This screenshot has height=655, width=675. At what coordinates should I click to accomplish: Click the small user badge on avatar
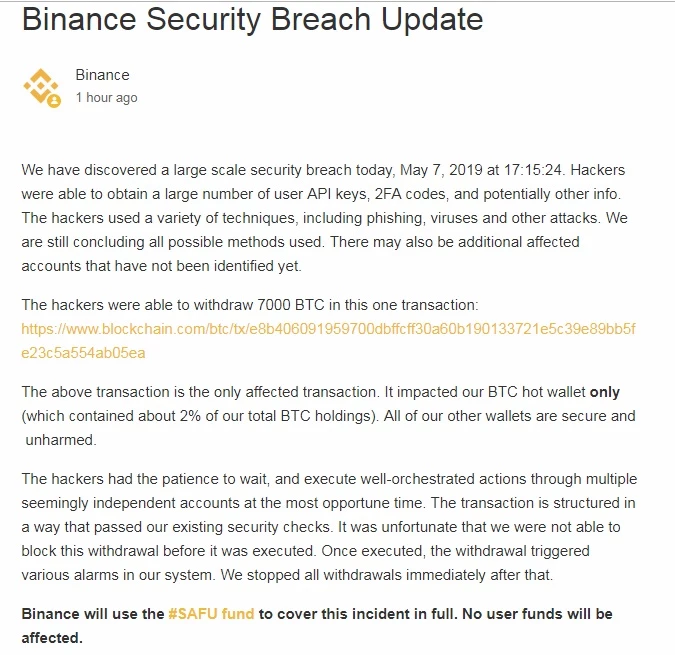click(x=54, y=101)
